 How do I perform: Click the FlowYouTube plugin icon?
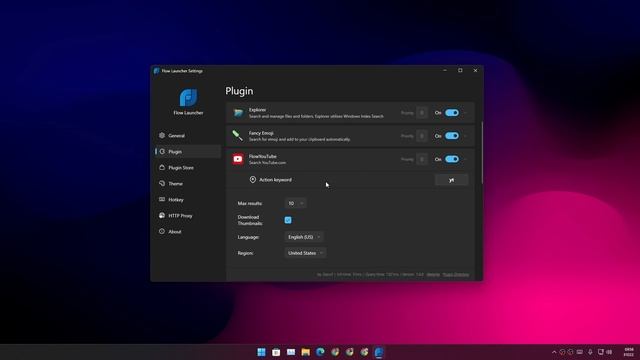(238, 159)
